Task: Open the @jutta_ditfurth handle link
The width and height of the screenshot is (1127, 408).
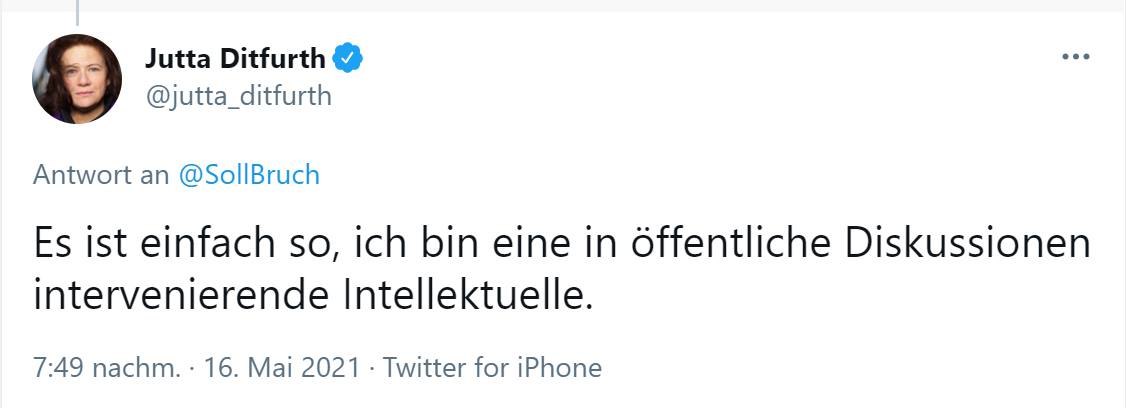Action: (x=238, y=96)
